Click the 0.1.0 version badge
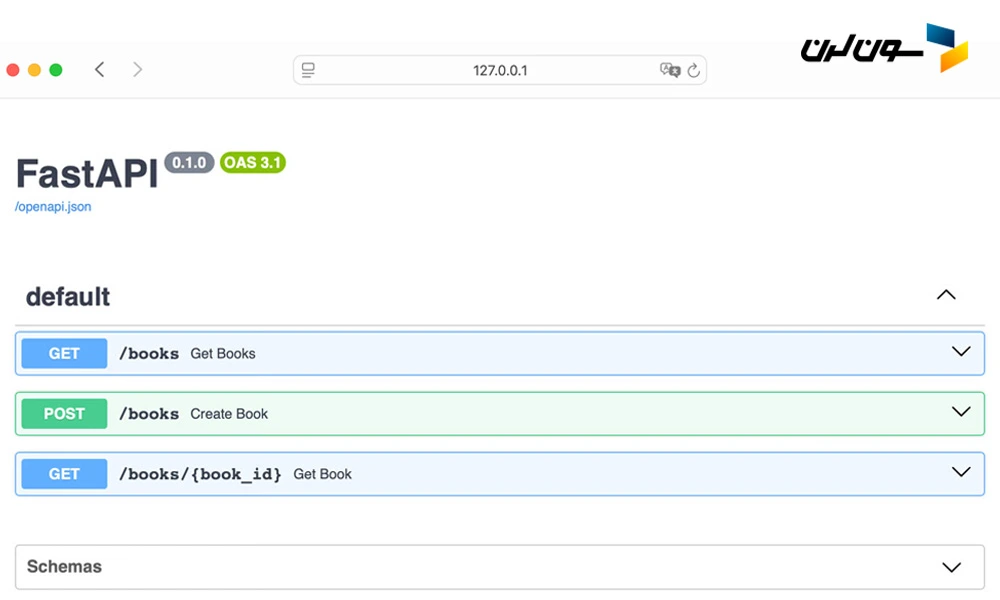Image resolution: width=1000 pixels, height=600 pixels. (x=189, y=162)
